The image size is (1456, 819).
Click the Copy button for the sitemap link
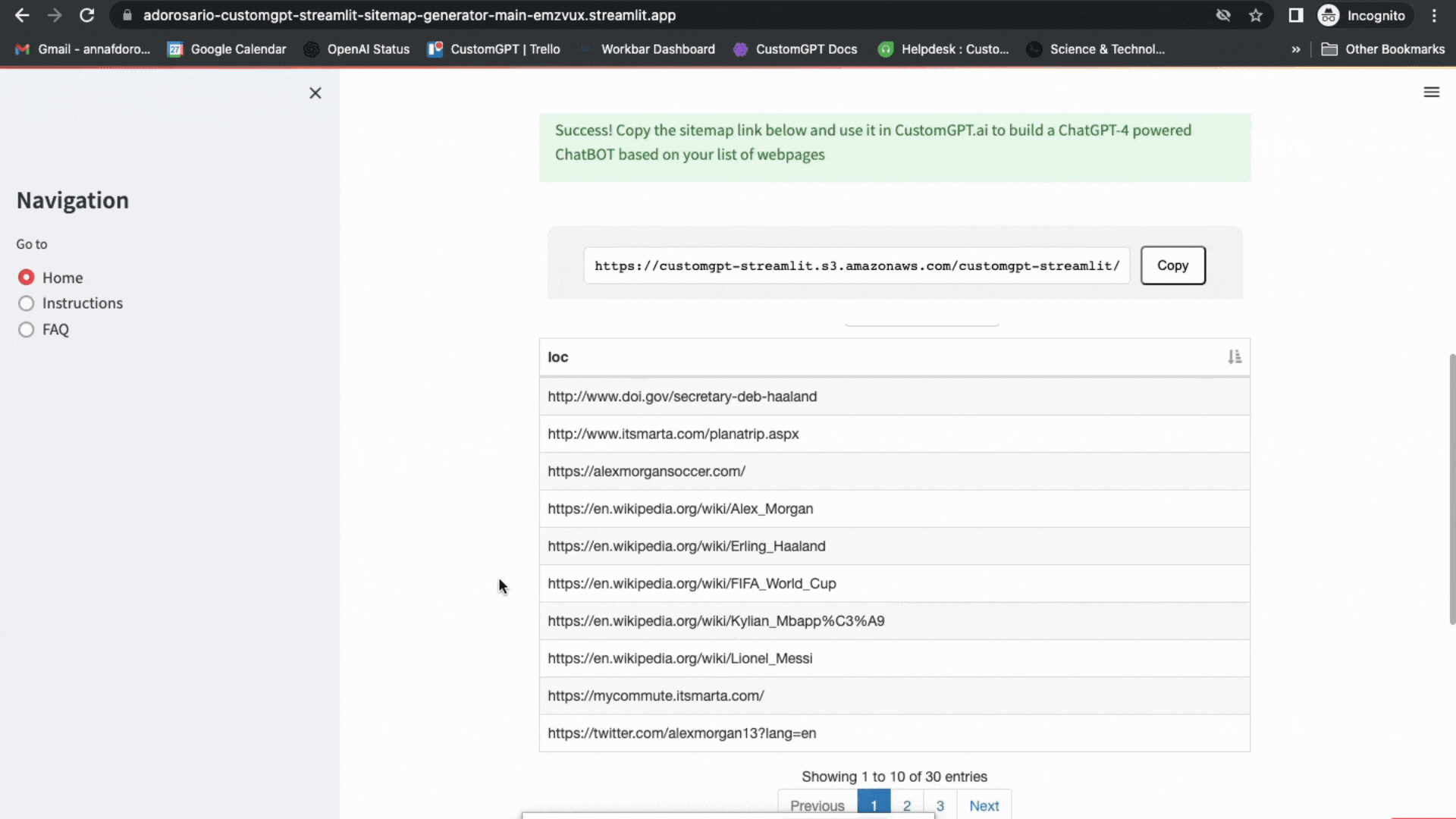[x=1172, y=265]
